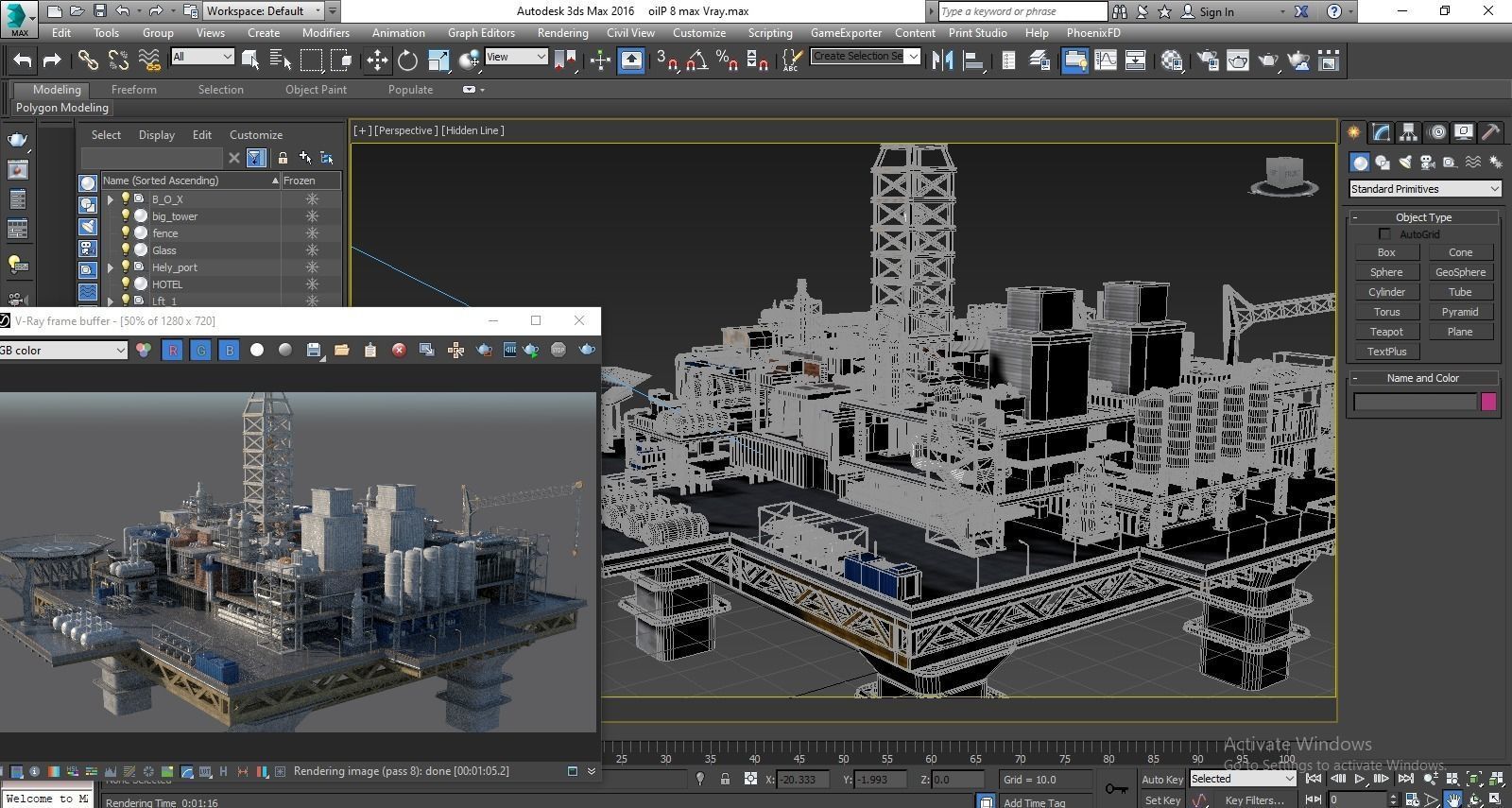
Task: Click Clear image in V-Ray frame buffer
Action: click(399, 350)
